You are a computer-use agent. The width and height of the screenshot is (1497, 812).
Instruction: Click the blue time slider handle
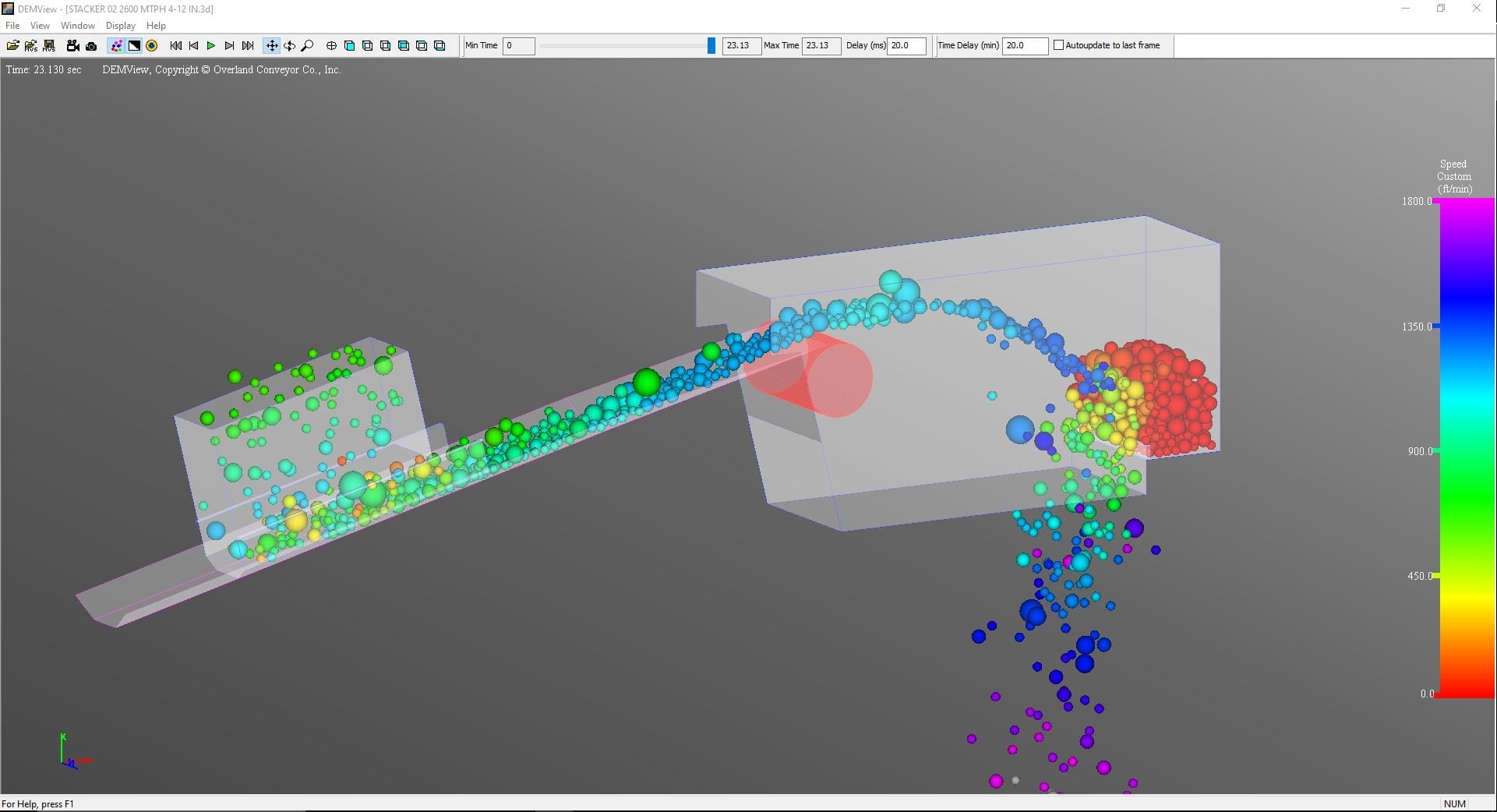tap(711, 46)
